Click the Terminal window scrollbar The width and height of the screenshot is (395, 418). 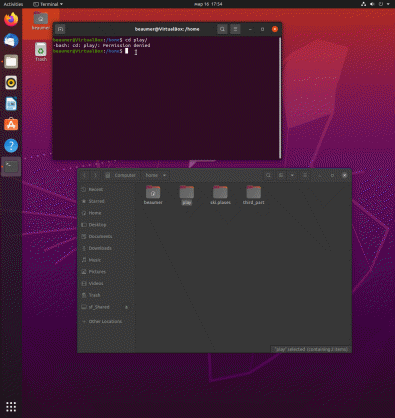pyautogui.click(x=280, y=97)
